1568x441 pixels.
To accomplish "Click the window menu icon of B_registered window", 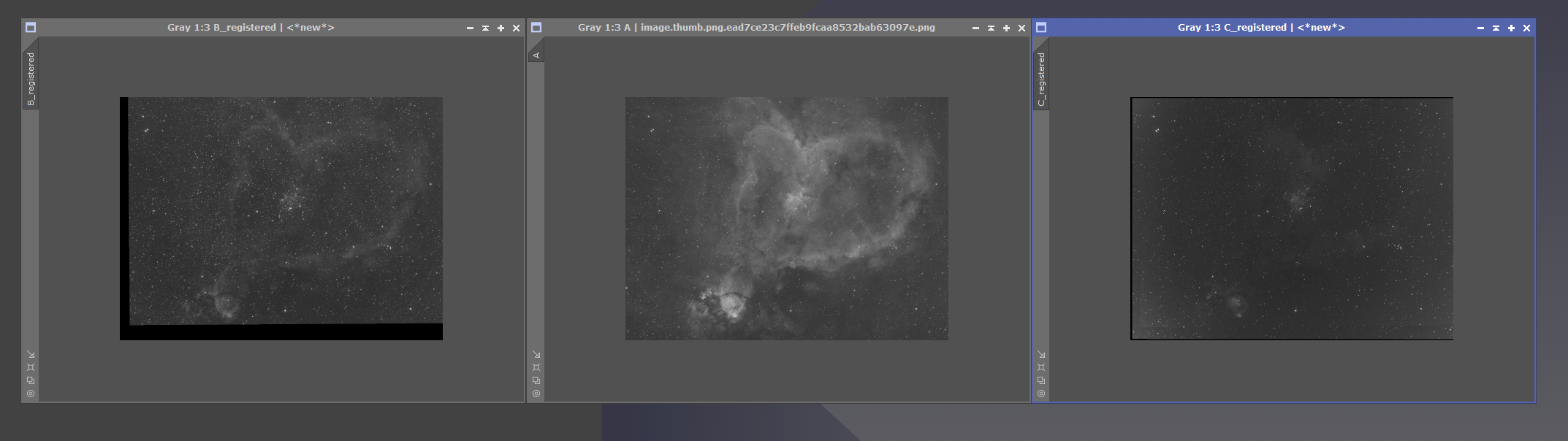I will pos(31,28).
